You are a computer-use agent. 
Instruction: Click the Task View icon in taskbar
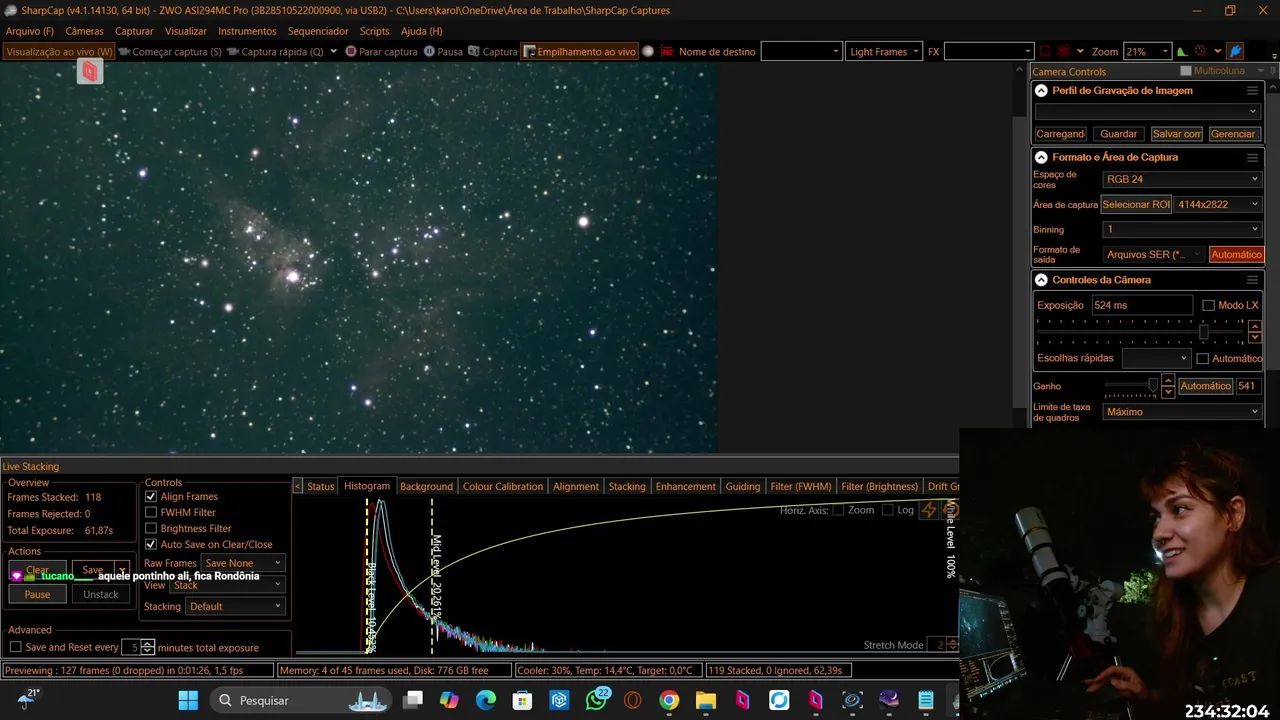(x=413, y=700)
